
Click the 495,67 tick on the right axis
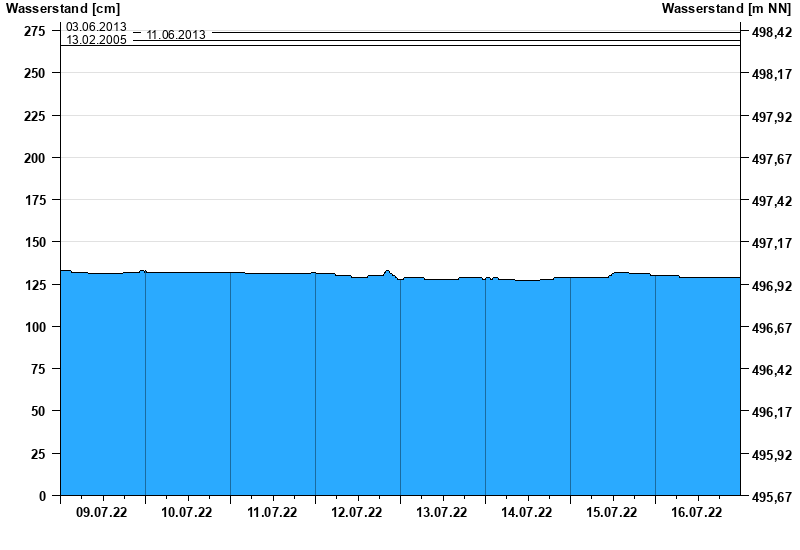(x=771, y=497)
